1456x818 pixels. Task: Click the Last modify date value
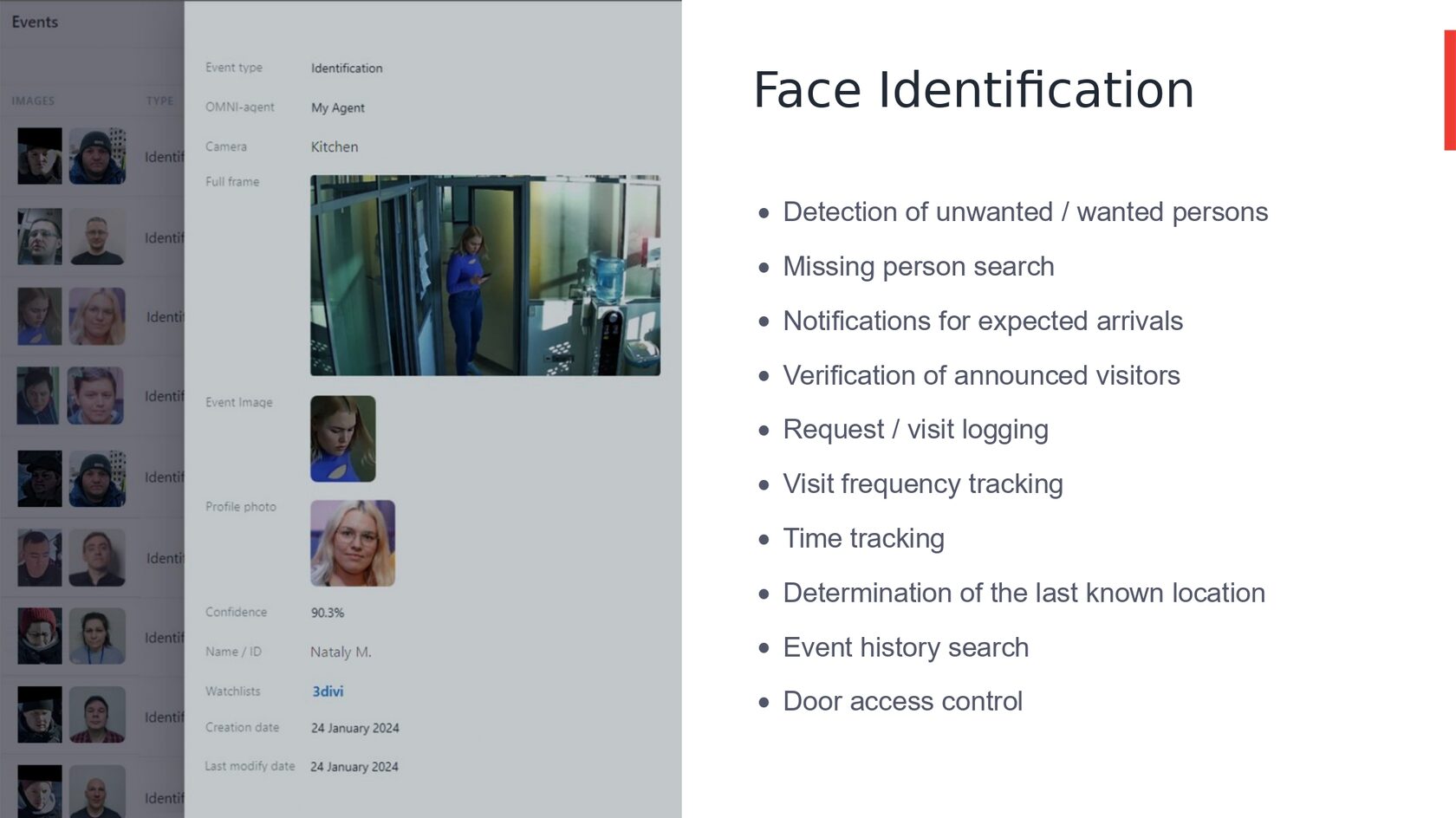354,766
